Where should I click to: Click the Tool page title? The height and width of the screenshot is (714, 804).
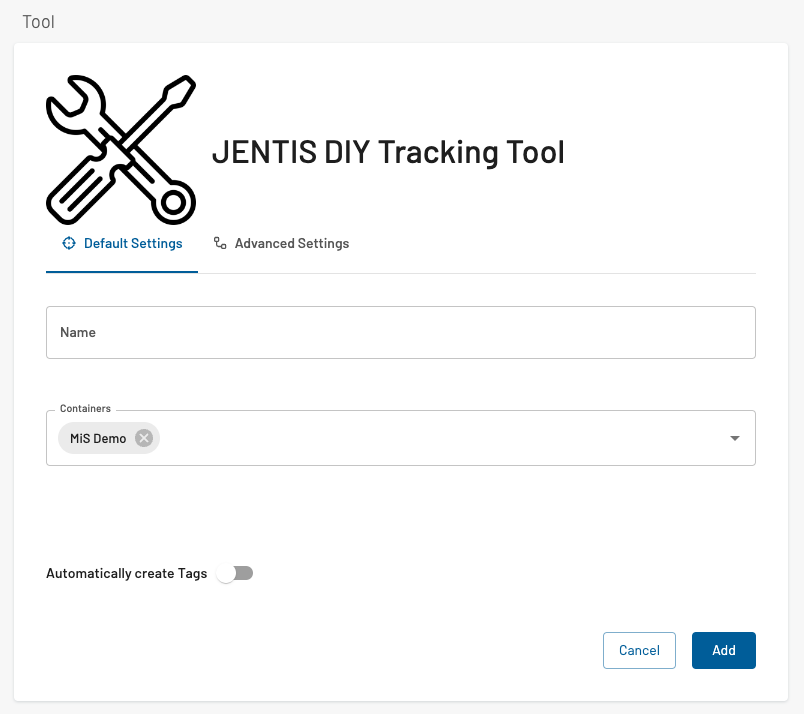point(38,22)
